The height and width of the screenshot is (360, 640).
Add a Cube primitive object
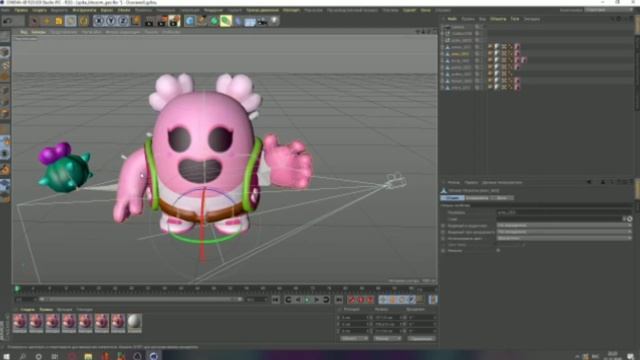tap(189, 21)
